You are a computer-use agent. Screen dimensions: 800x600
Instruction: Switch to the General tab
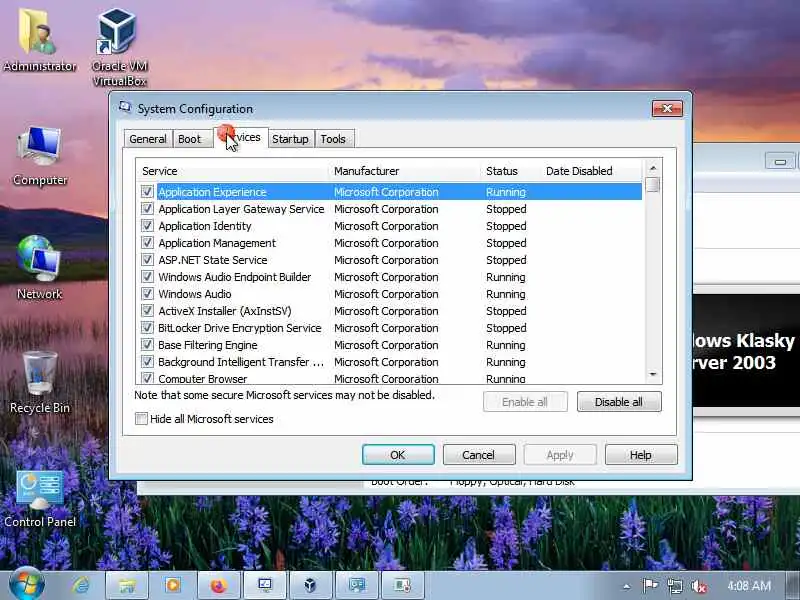click(148, 139)
